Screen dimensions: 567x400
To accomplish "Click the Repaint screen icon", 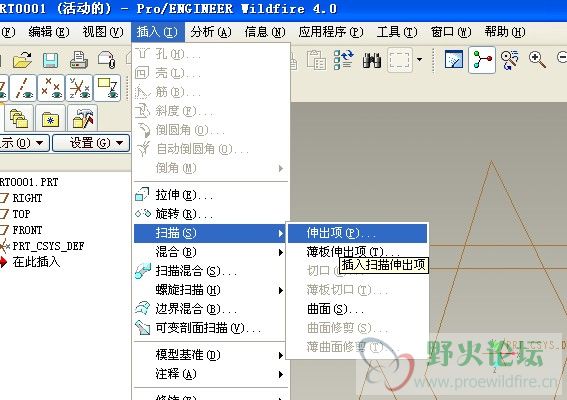I will pyautogui.click(x=453, y=59).
